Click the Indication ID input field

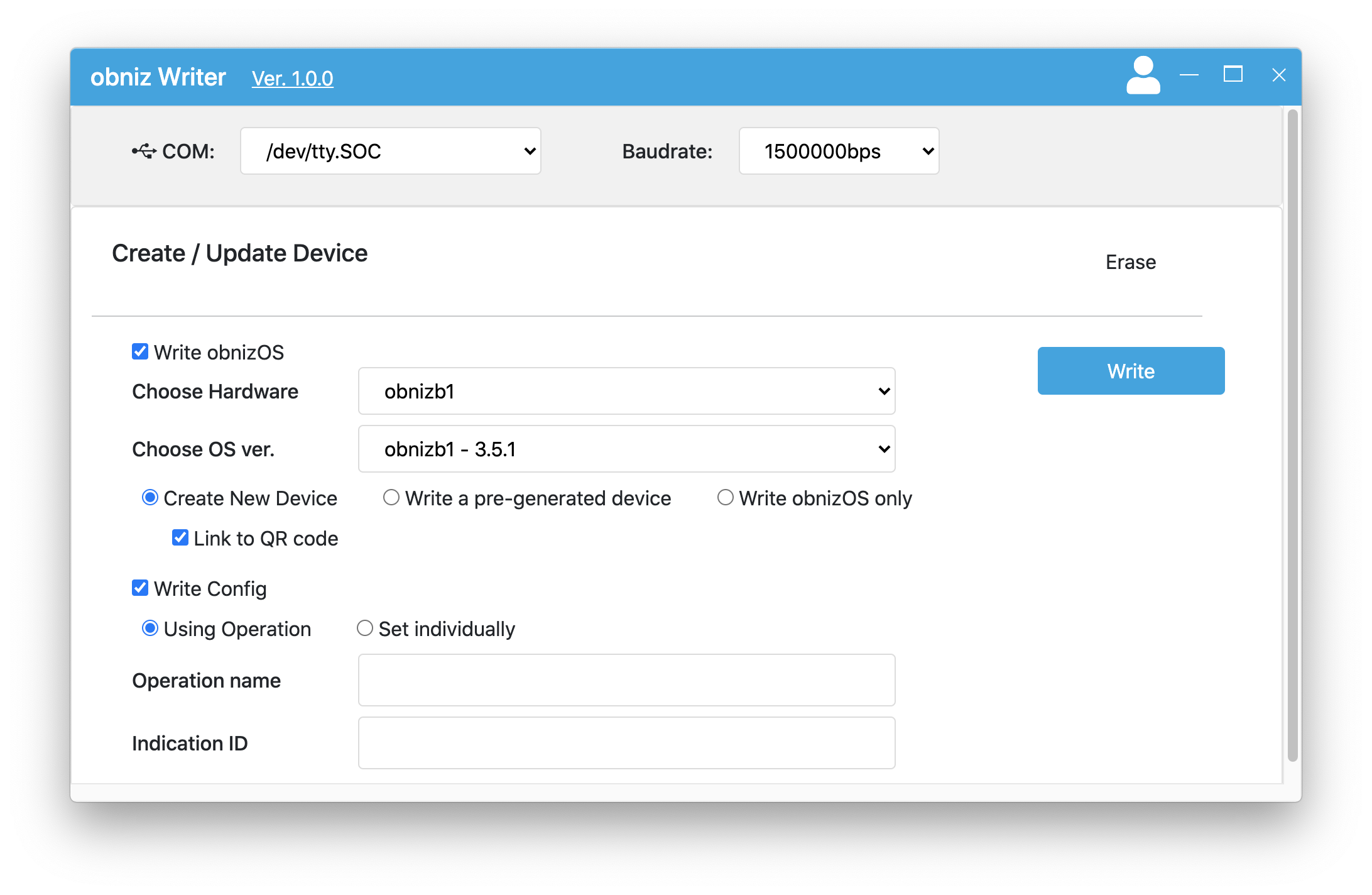tap(626, 742)
